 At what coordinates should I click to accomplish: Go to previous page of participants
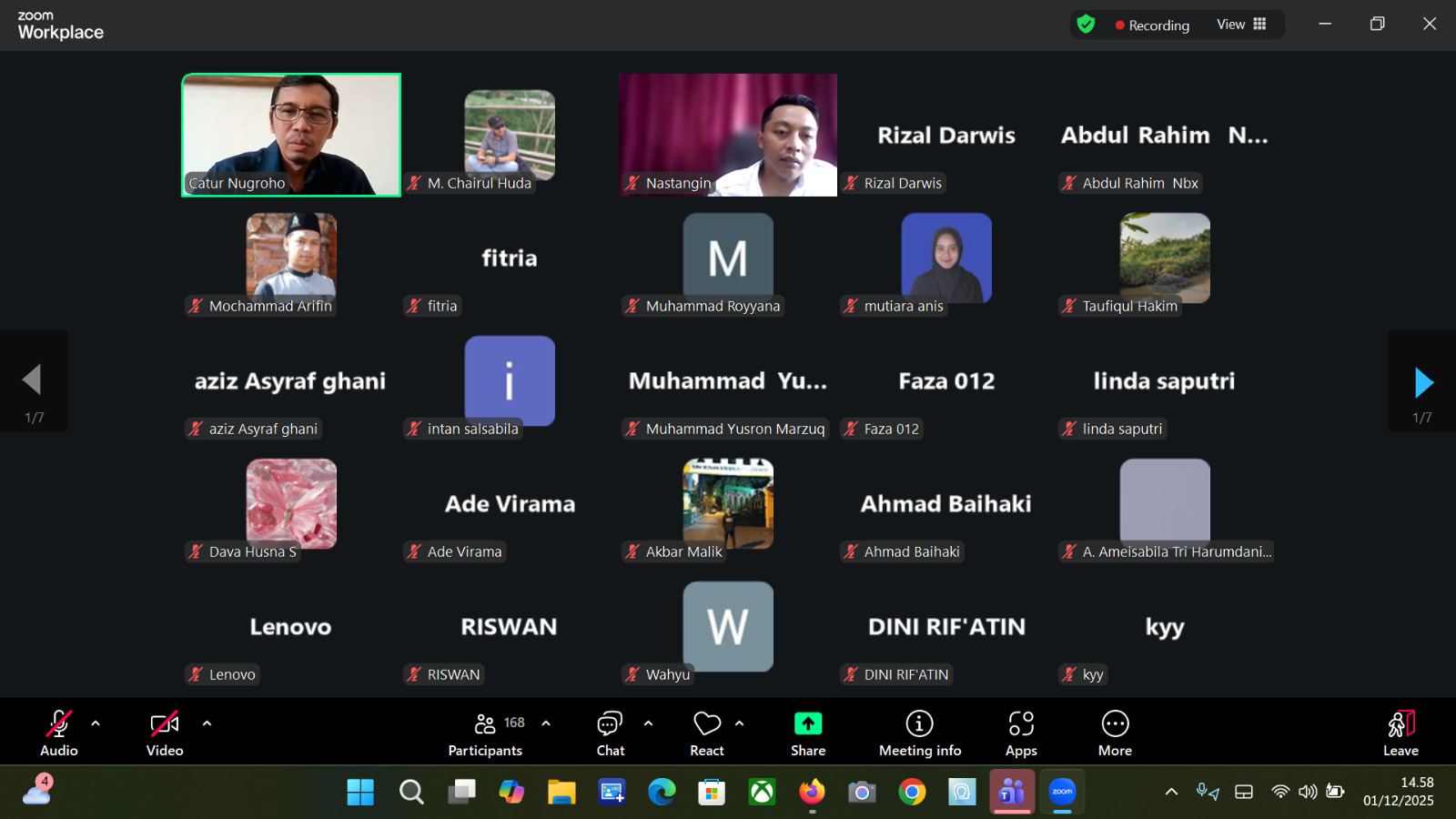click(x=33, y=380)
